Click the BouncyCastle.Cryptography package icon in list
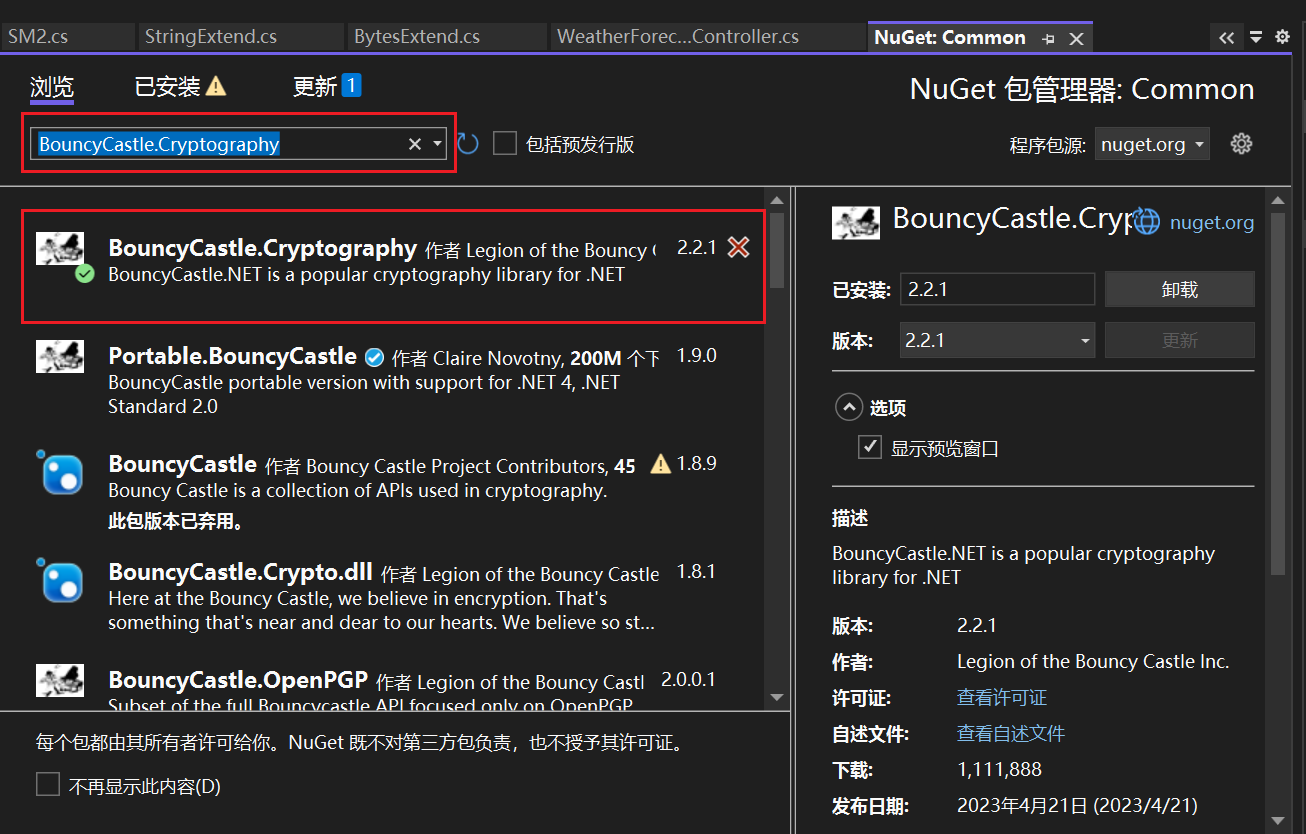 (x=60, y=248)
